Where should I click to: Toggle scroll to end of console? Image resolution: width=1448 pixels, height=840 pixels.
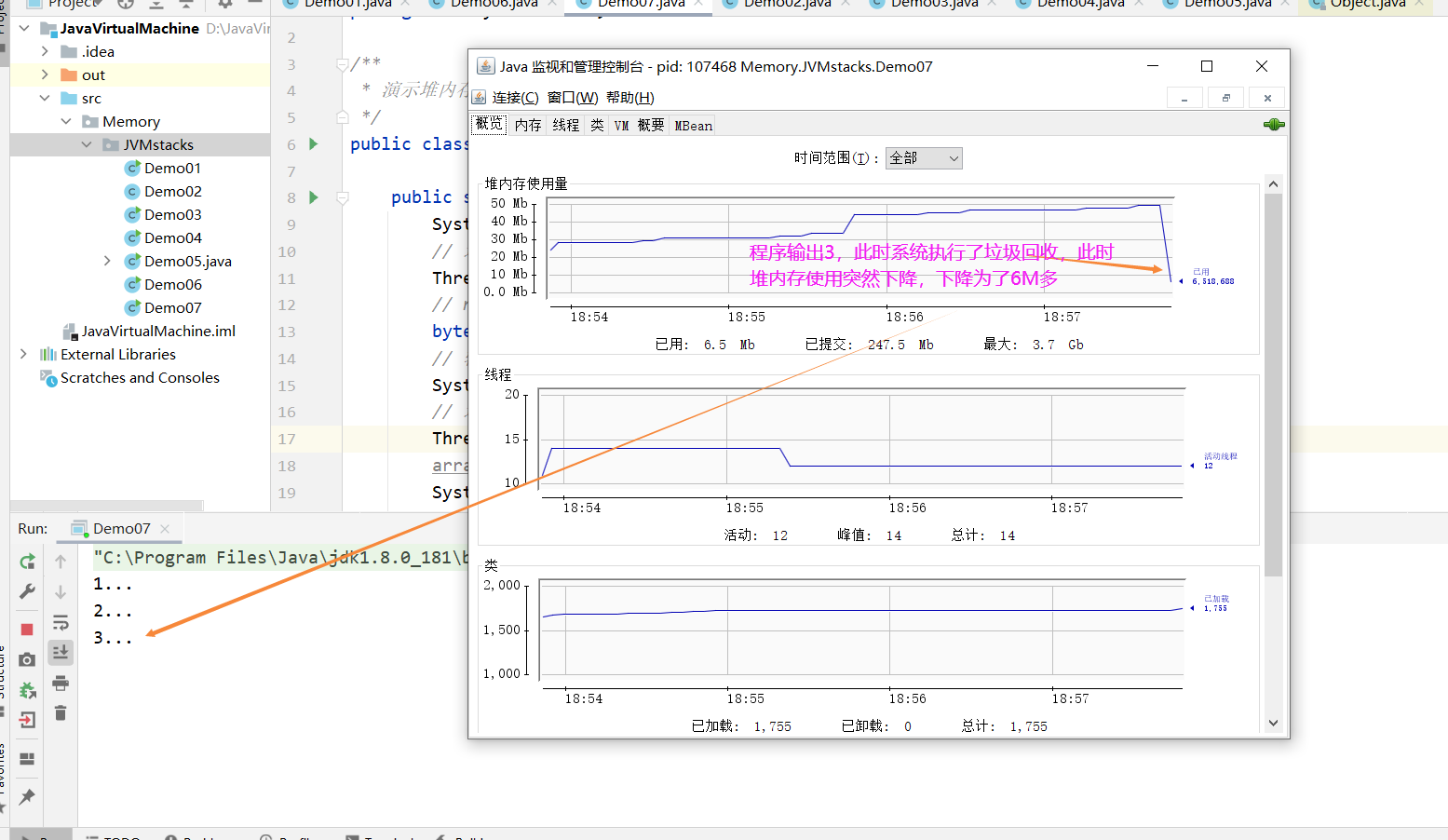61,652
